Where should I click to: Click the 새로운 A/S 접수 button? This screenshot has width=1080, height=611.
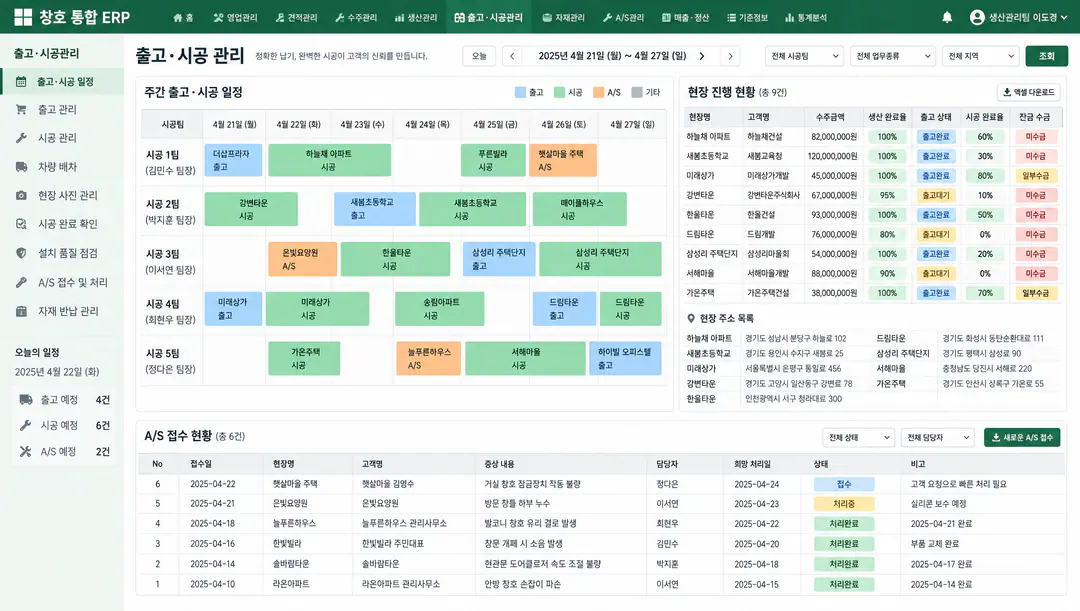point(1022,437)
